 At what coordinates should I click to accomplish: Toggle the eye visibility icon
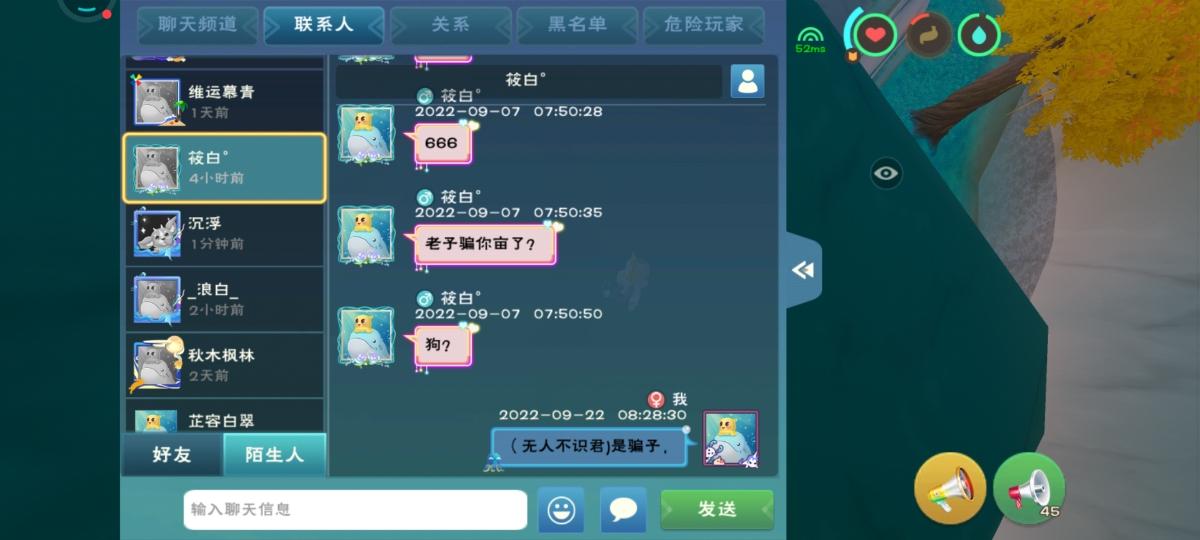click(886, 173)
